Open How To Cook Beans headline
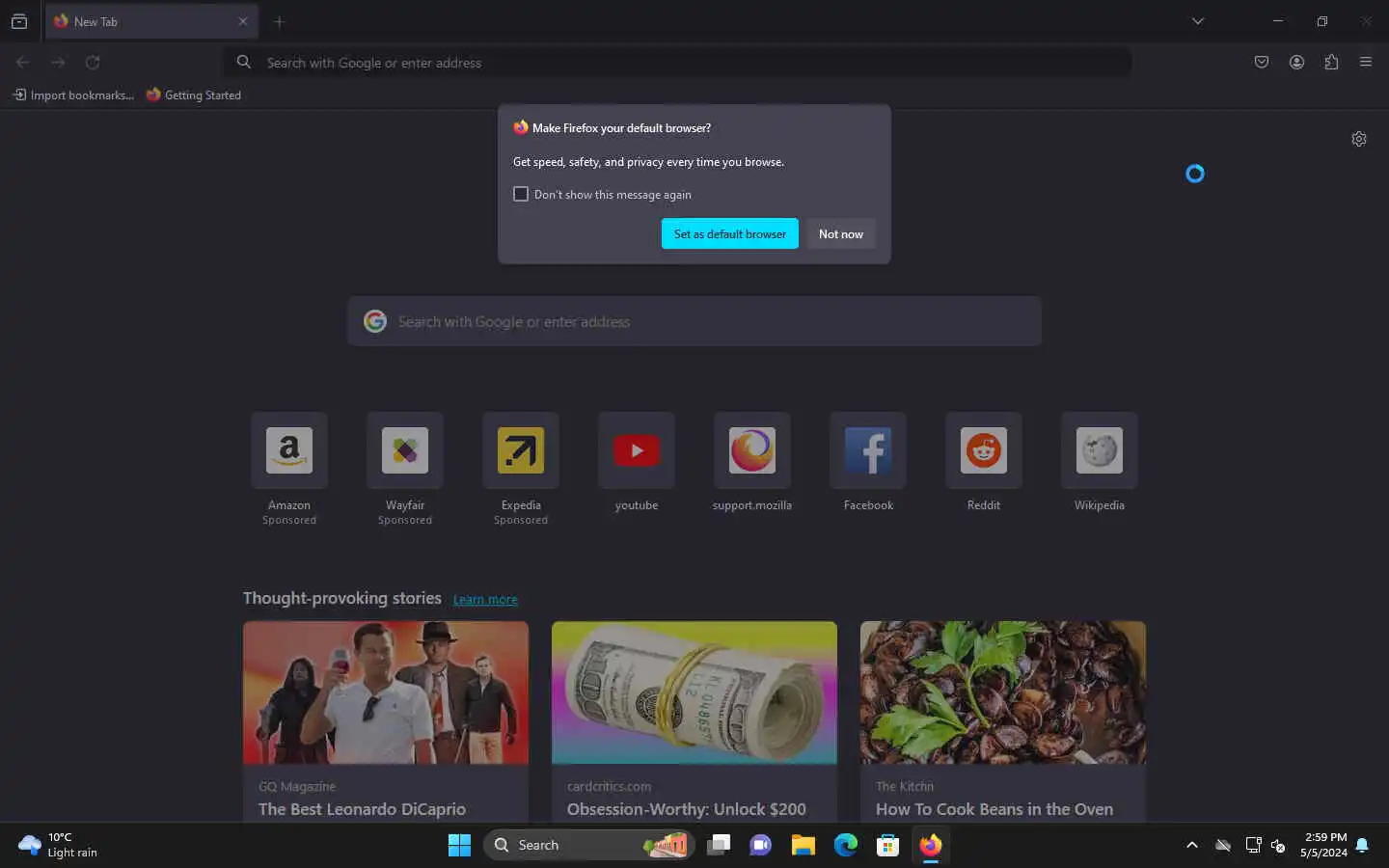Screen dimensions: 1389x868 pos(994,809)
